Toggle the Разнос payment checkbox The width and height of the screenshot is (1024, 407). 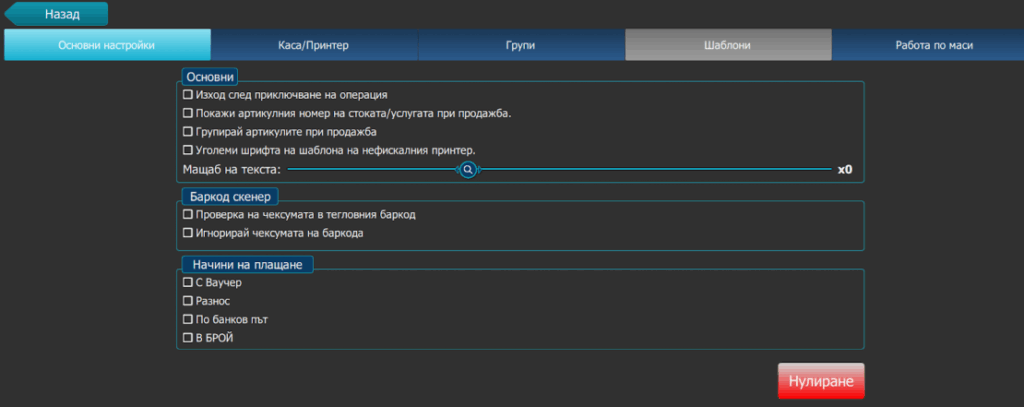(188, 300)
